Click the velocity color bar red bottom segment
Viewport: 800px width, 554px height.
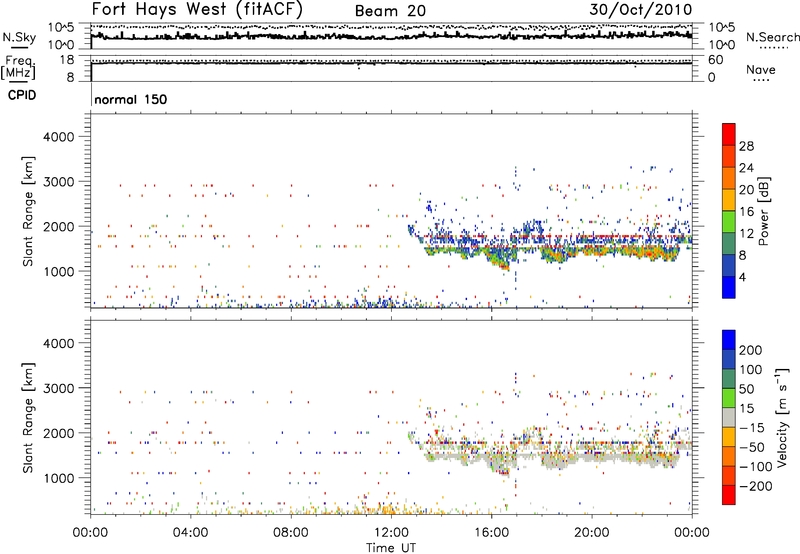(x=729, y=495)
